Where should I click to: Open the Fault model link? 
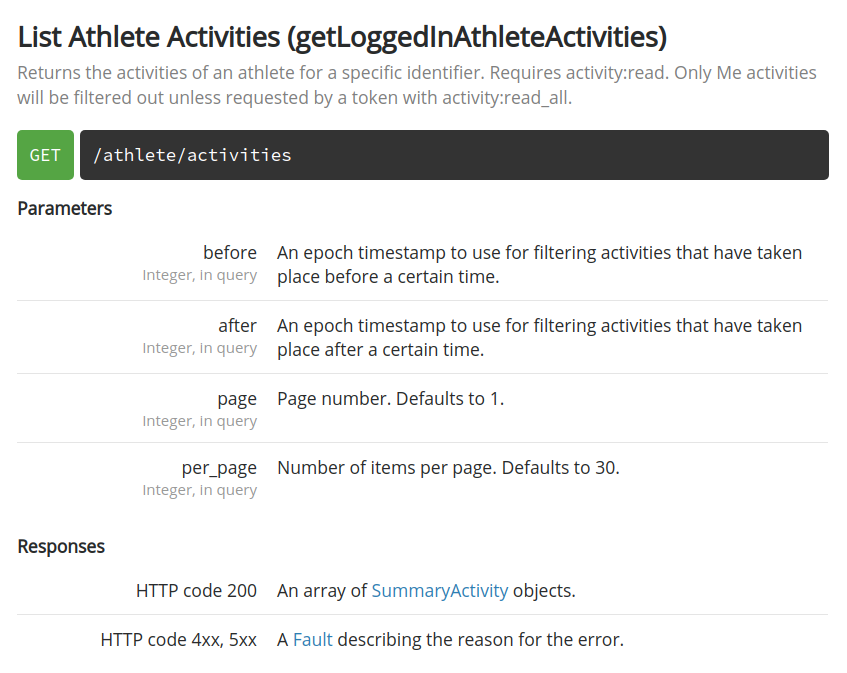(313, 640)
